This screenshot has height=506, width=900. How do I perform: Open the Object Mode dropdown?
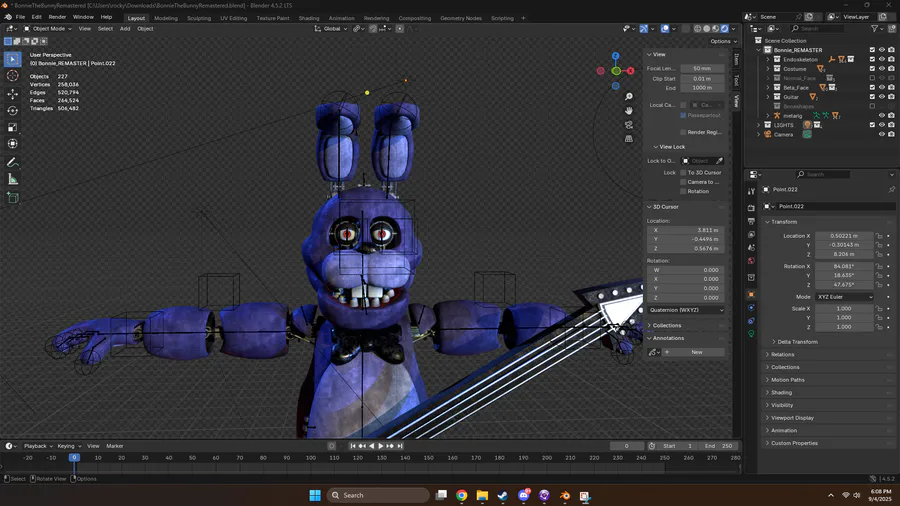[48, 29]
